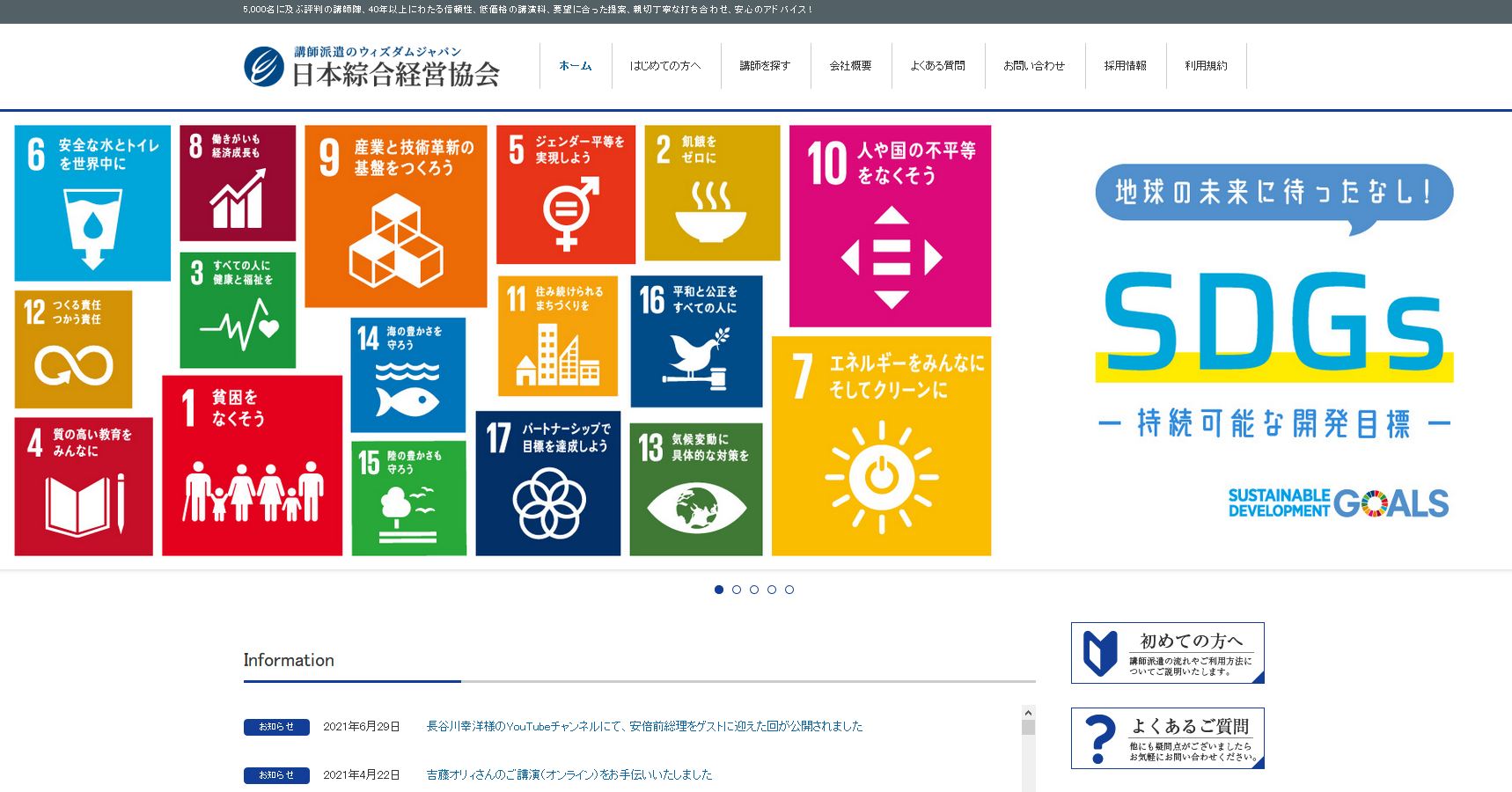Screen dimensions: 1512x792
Task: Click SDG 9 industry innovation tile
Action: (x=396, y=216)
